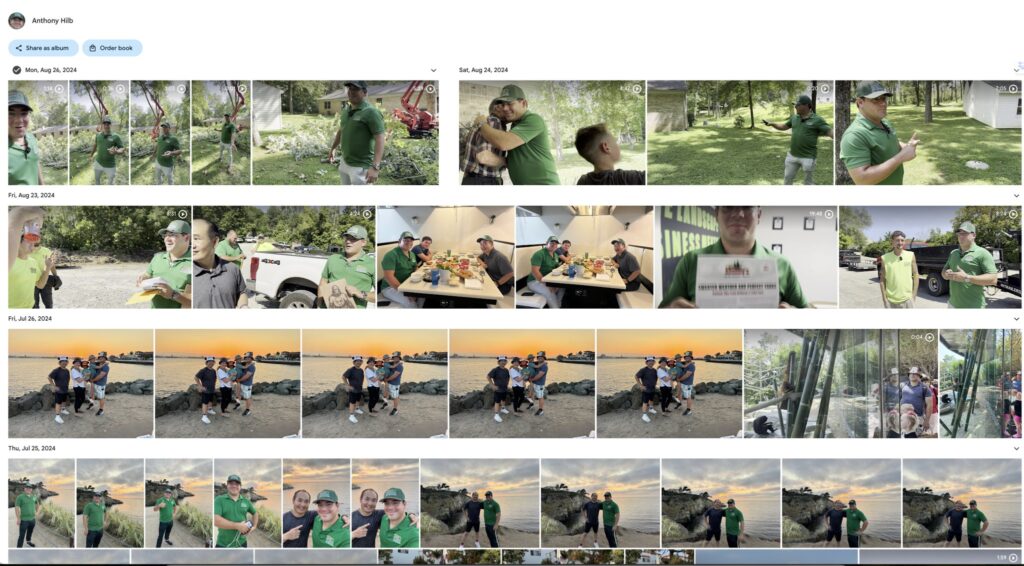
Task: Click play icon on the red lift video
Action: (x=429, y=89)
